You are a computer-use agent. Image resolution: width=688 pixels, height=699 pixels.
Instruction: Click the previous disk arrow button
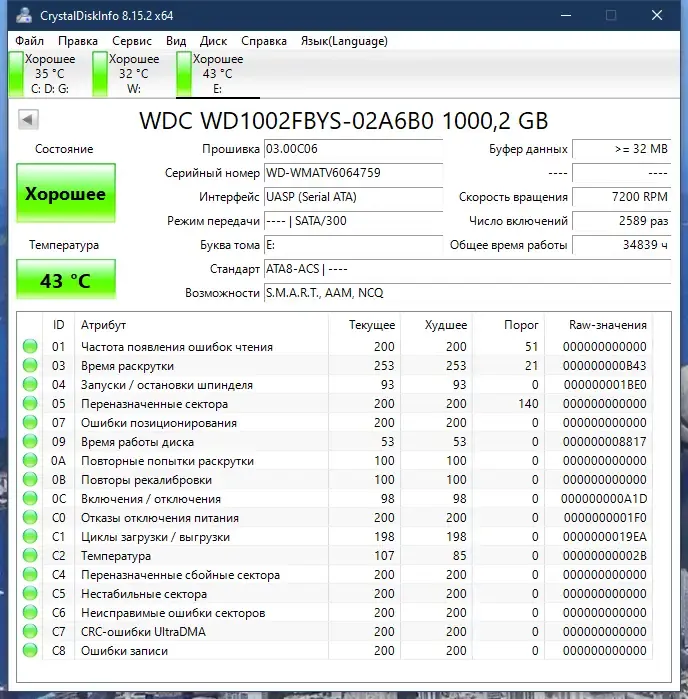pyautogui.click(x=28, y=119)
